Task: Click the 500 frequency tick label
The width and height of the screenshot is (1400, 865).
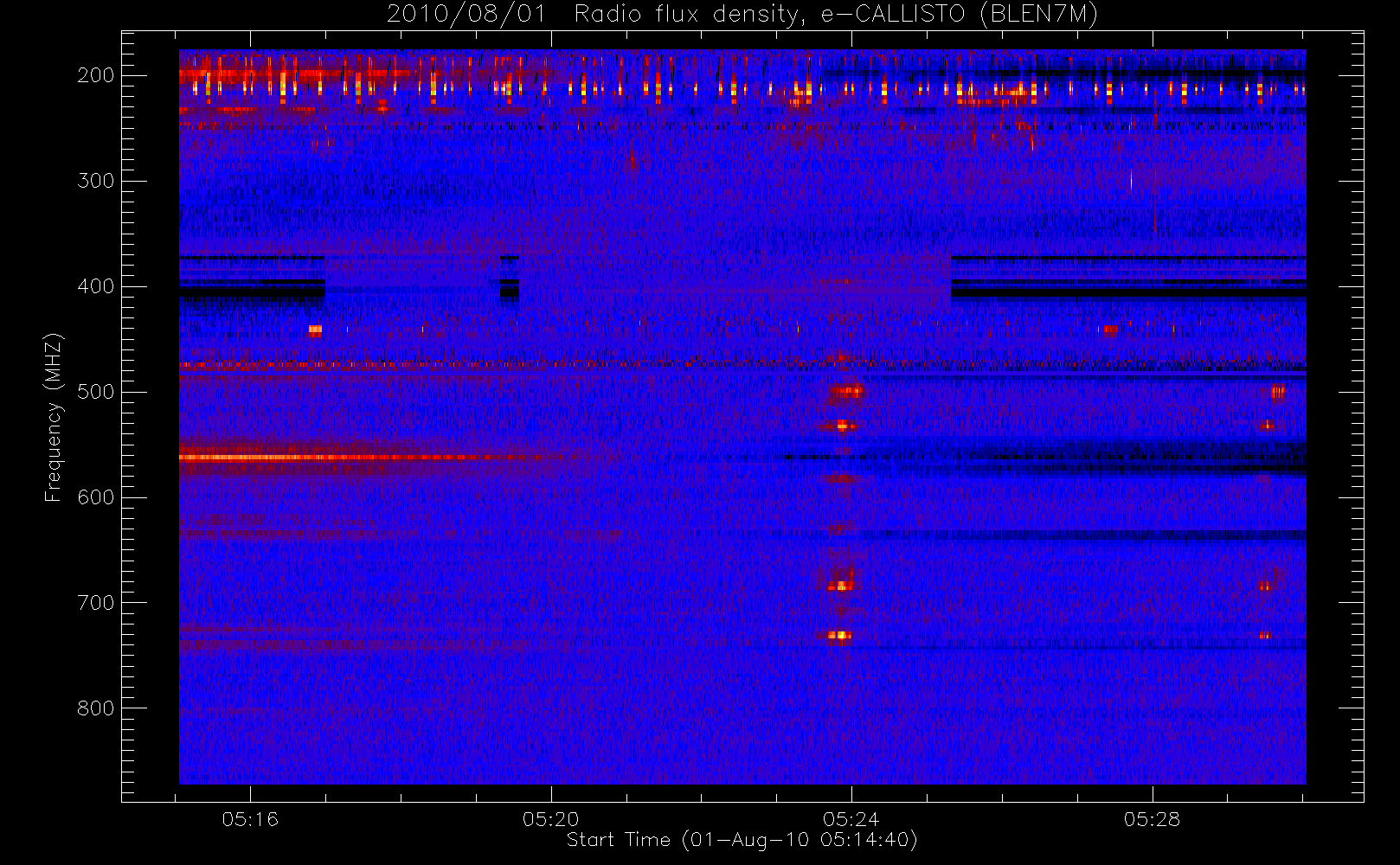Action: coord(96,392)
